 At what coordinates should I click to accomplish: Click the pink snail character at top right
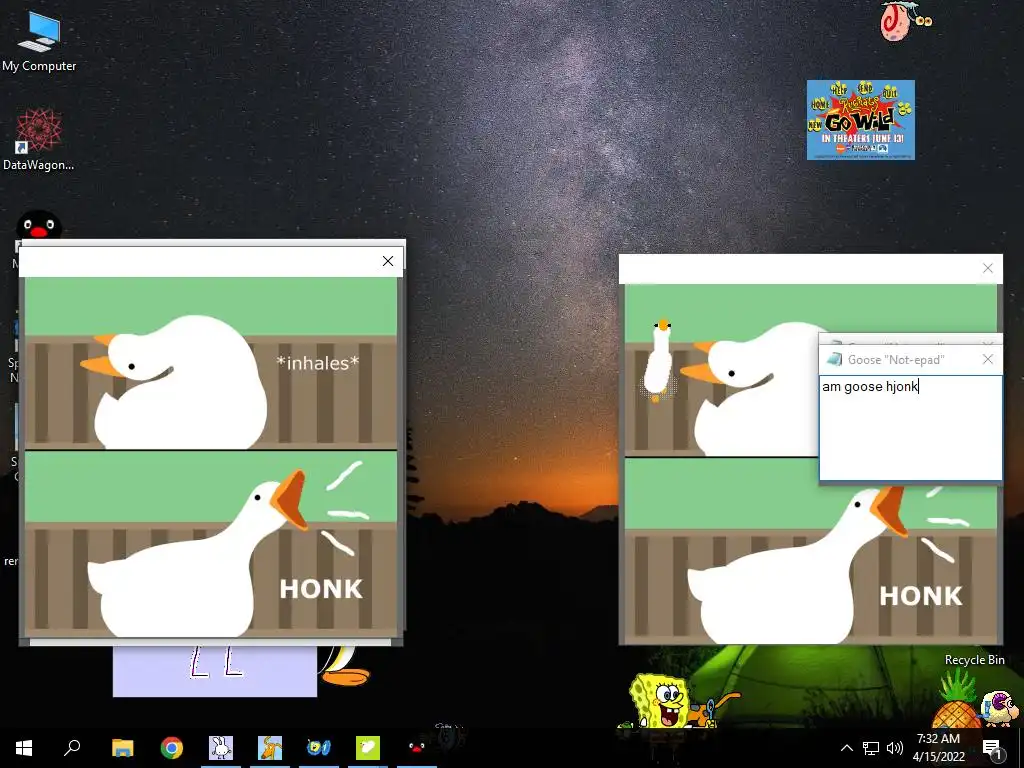coord(904,21)
